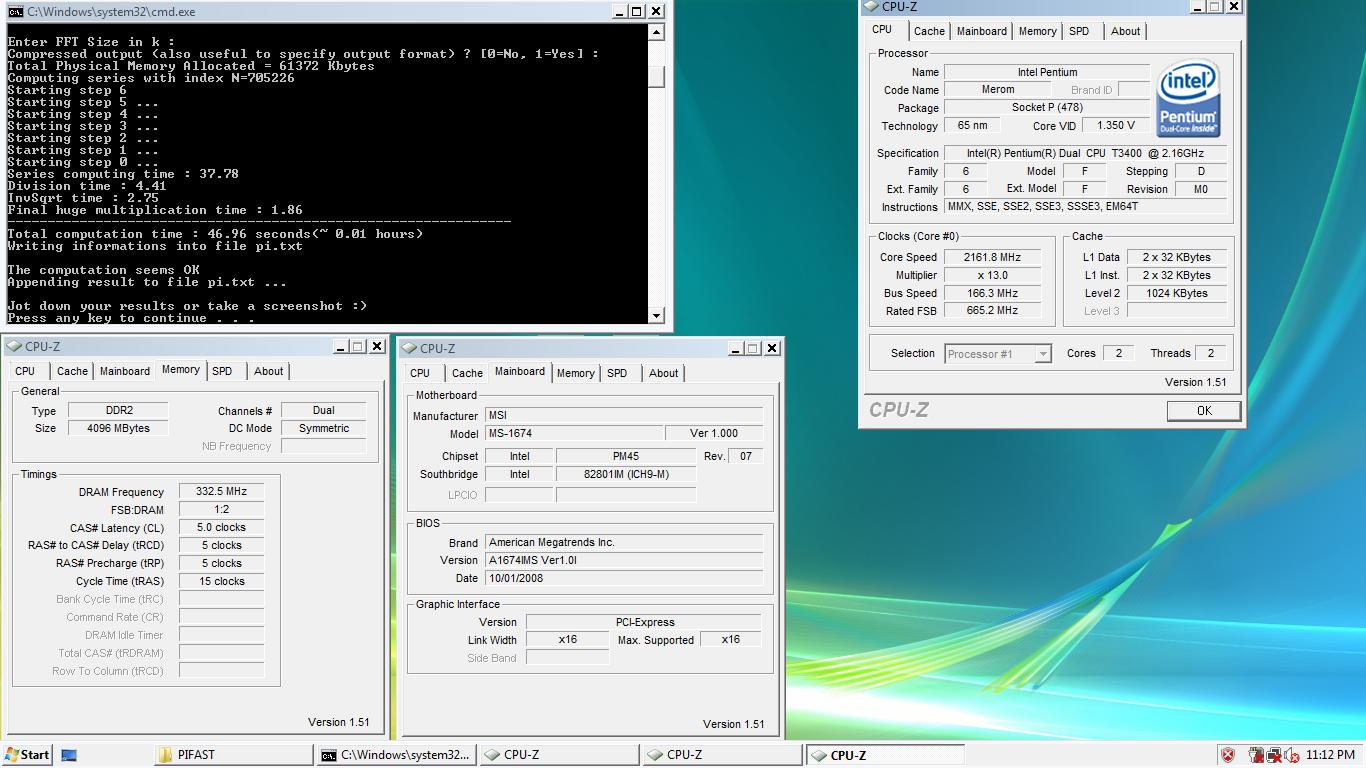Click the Core VID value '1.350 V'

1116,125
